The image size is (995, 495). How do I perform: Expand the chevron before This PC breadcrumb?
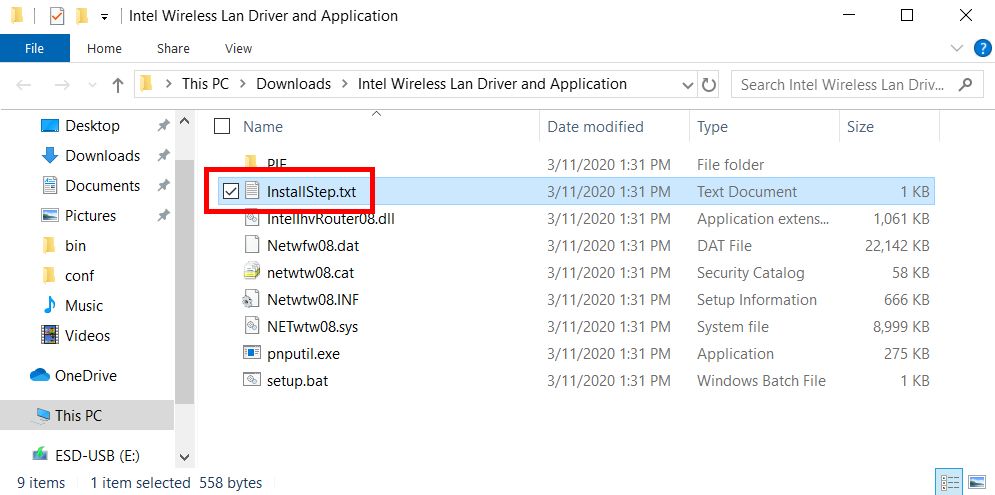tap(169, 84)
